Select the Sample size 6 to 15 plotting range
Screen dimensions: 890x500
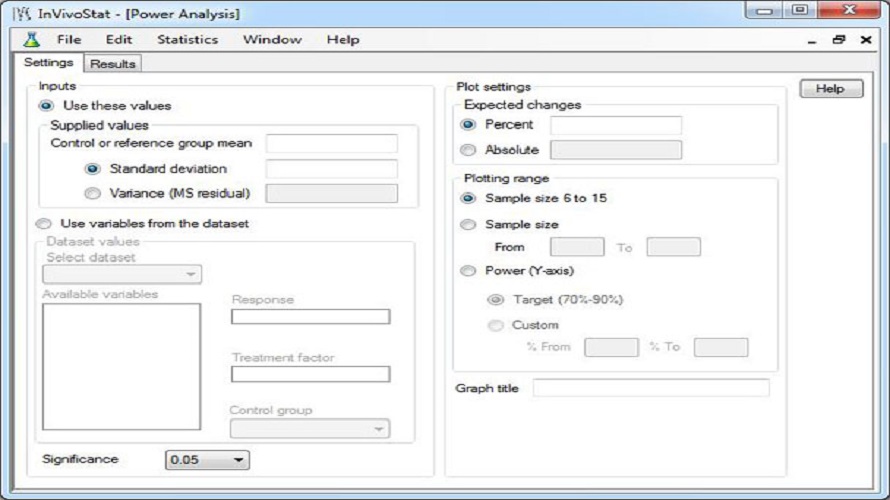468,198
